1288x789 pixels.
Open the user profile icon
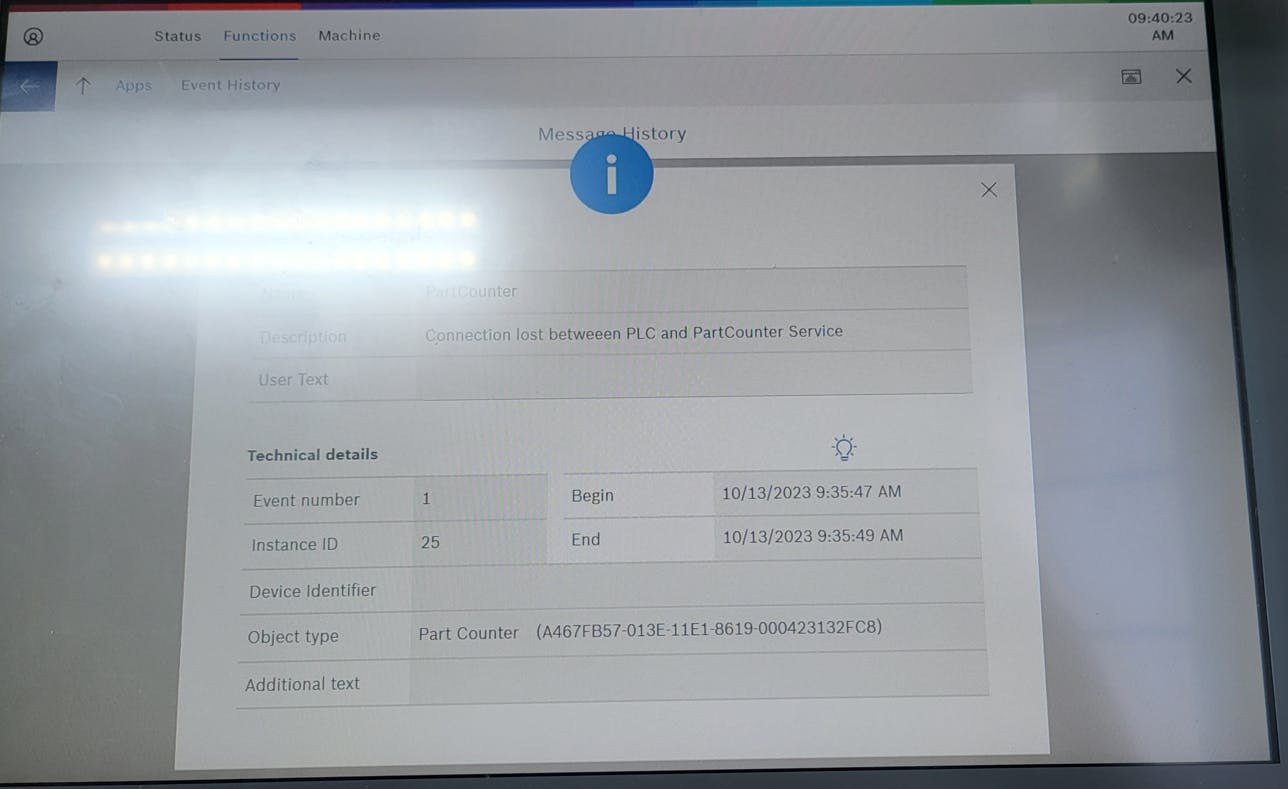coord(33,37)
